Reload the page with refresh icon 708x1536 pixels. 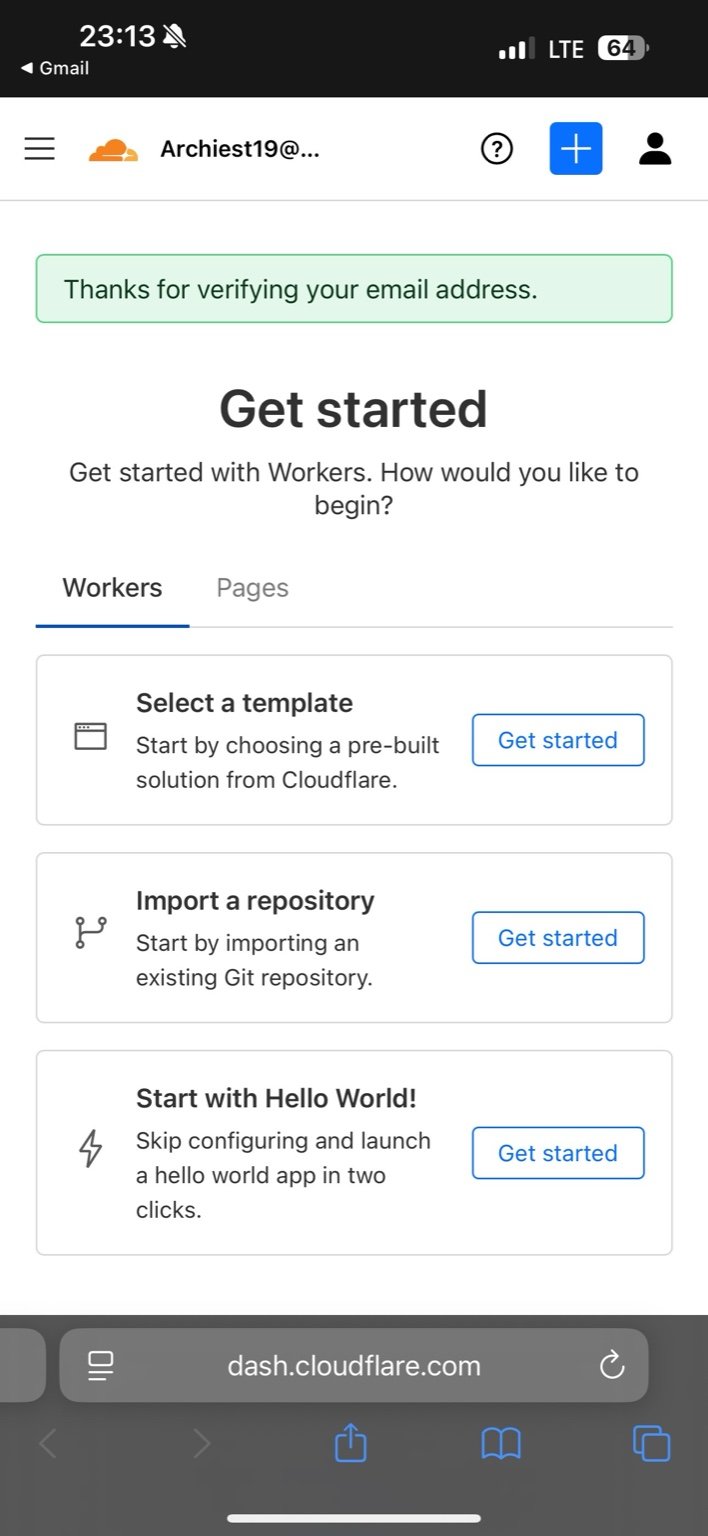[x=611, y=1365]
